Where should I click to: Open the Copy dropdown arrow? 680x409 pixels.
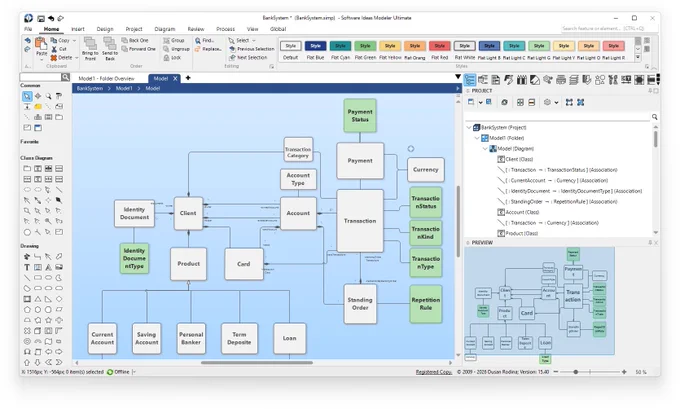pos(75,40)
